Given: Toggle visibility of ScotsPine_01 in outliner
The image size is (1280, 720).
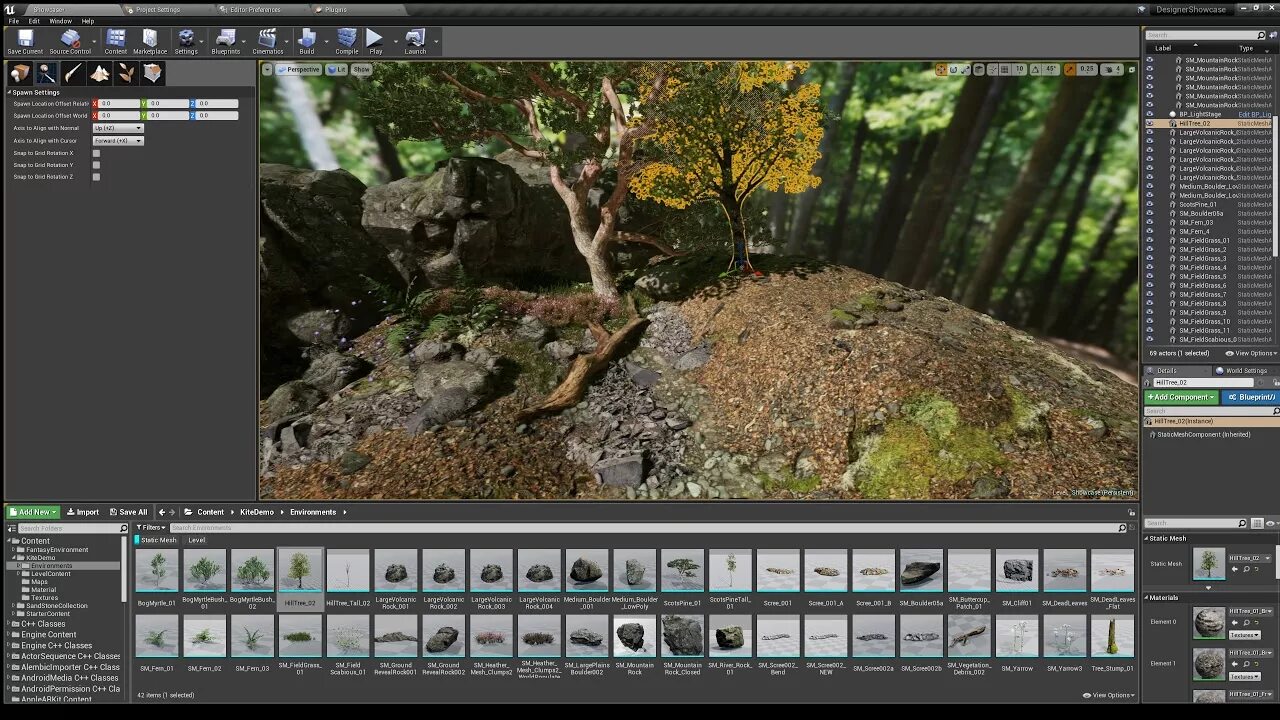Looking at the screenshot, I should (x=1149, y=204).
